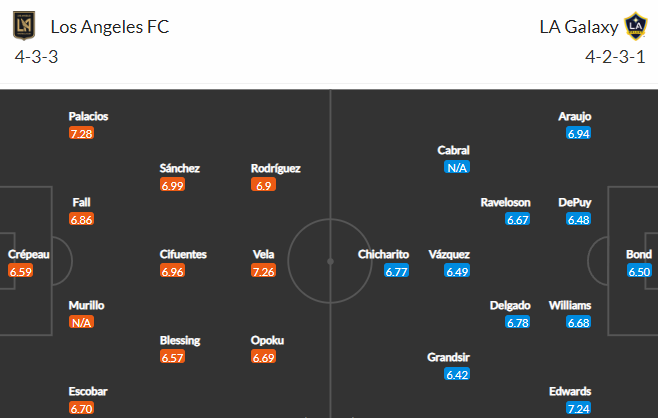Select player Edwards with 7.24 rating
Image resolution: width=658 pixels, height=418 pixels.
coord(570,392)
